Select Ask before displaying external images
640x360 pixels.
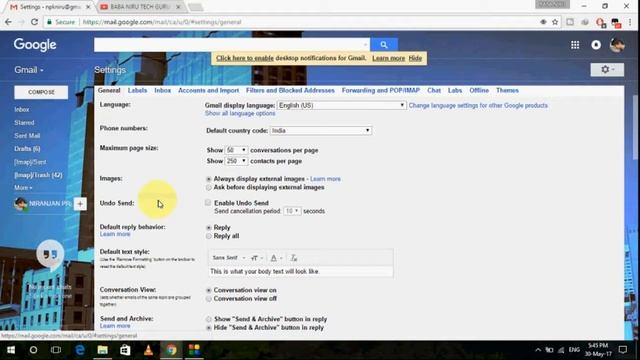point(209,188)
